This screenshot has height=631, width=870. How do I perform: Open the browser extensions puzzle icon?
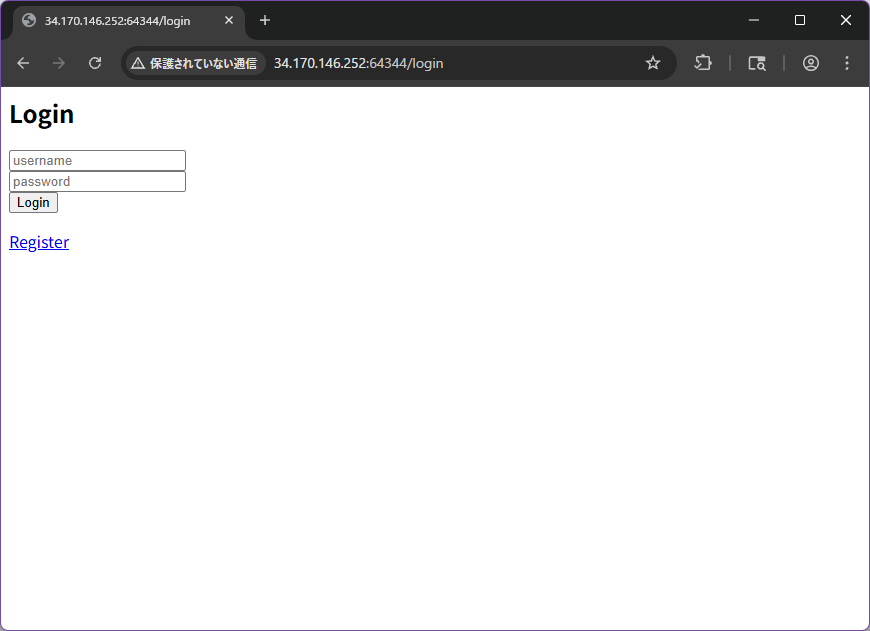coord(703,63)
